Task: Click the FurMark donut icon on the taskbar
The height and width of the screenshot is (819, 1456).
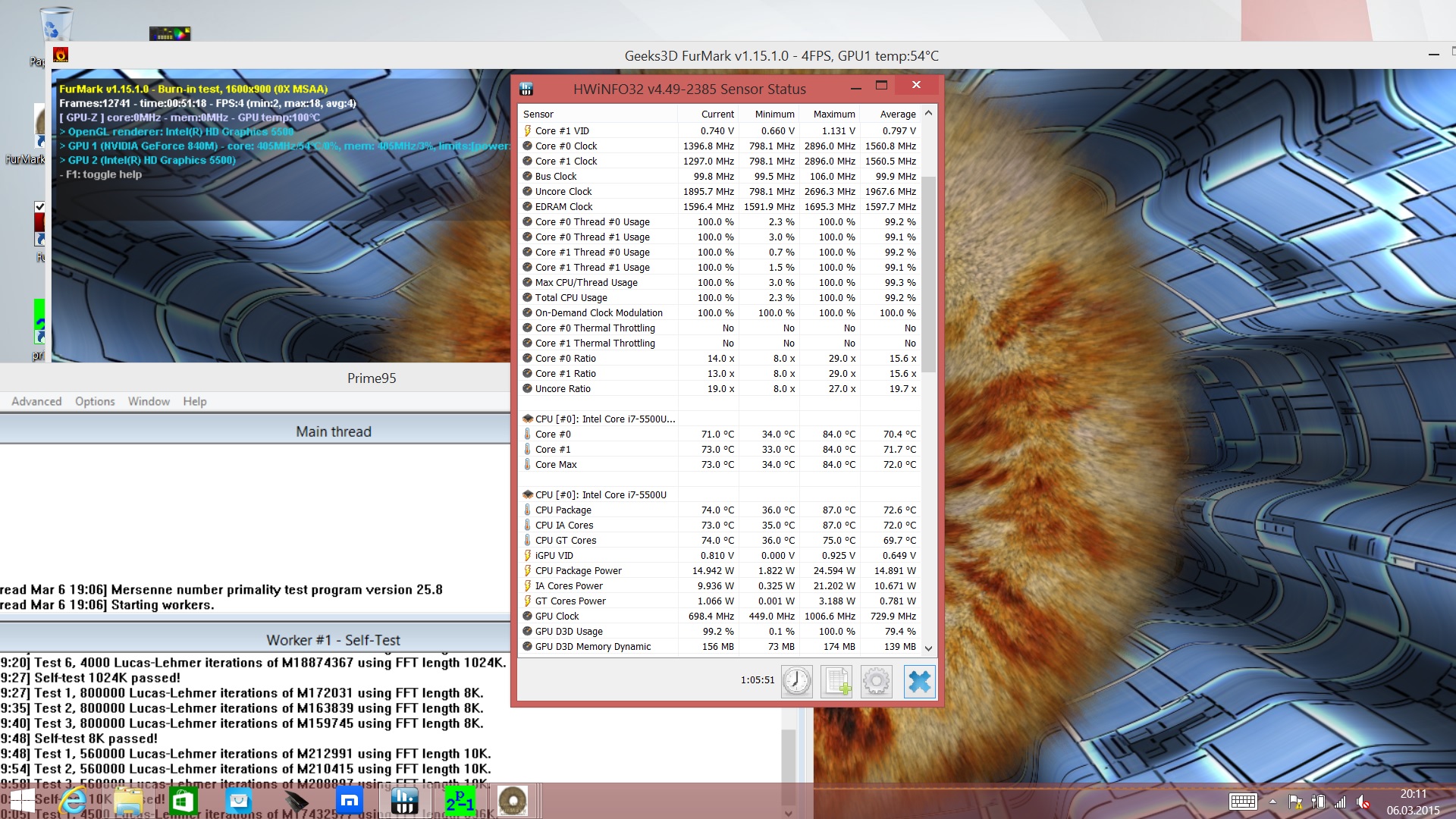Action: (x=513, y=801)
